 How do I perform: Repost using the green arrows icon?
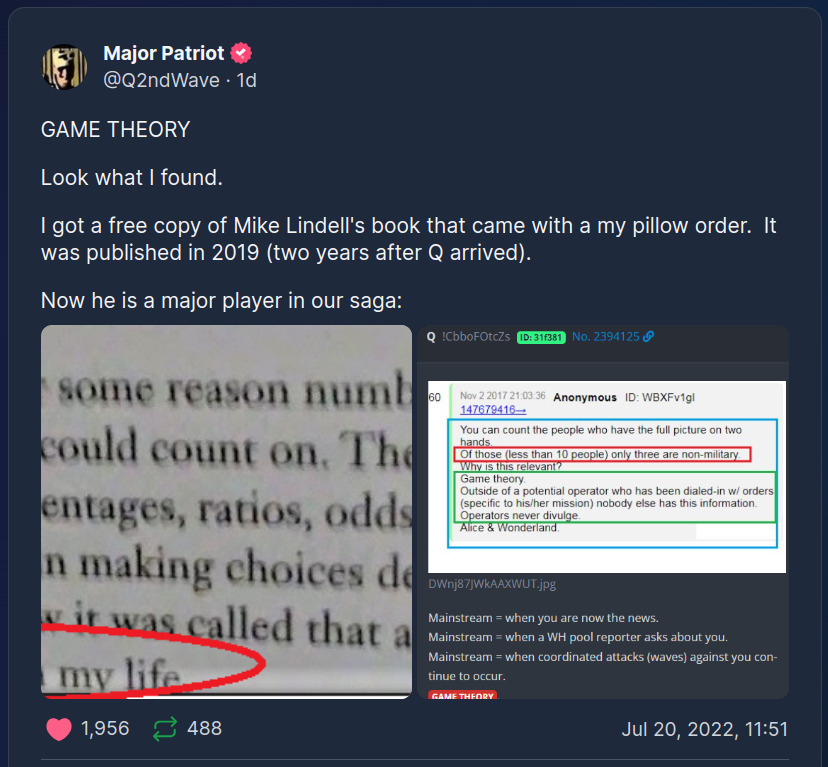point(165,729)
